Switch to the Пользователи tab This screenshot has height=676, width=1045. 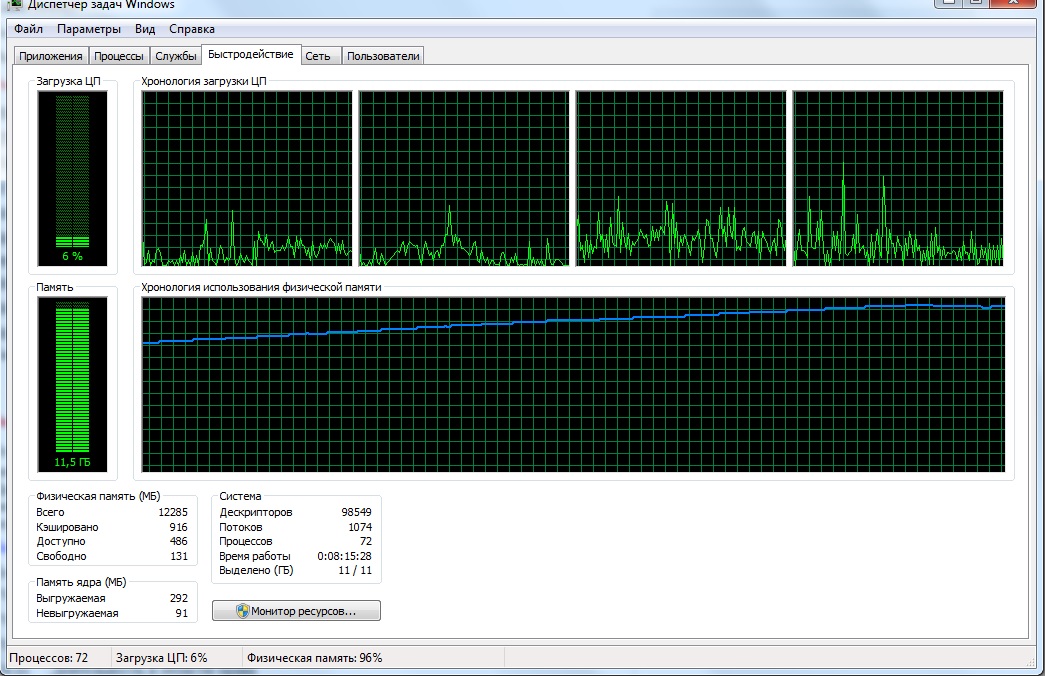point(383,56)
